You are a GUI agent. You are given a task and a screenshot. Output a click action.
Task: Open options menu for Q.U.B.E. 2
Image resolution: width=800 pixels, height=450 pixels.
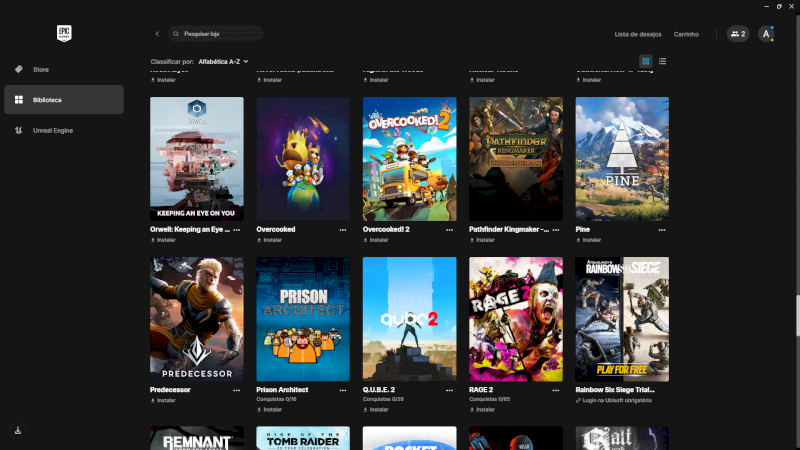point(449,390)
